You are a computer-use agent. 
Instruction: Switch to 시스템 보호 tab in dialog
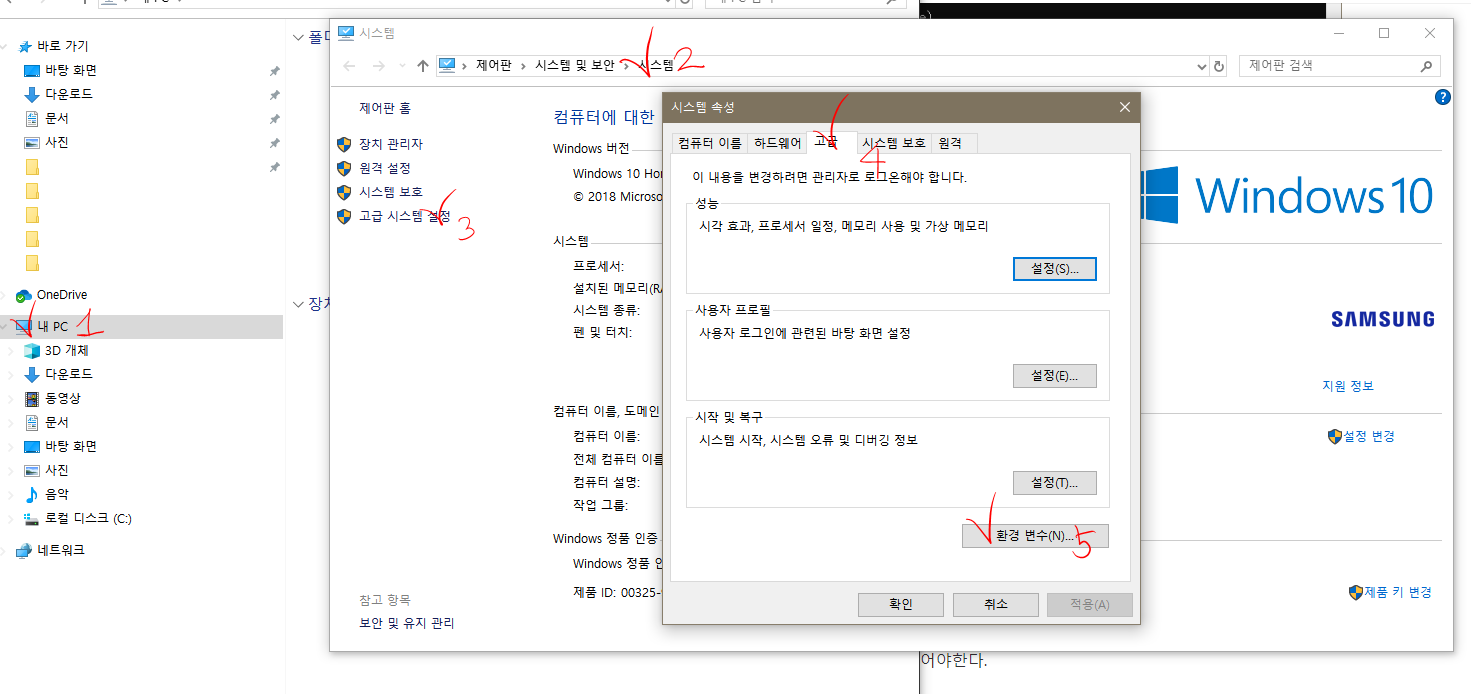coord(894,143)
